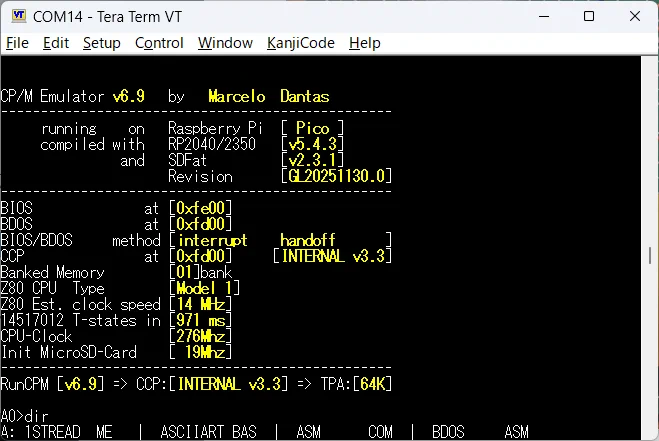Open the File menu
Image resolution: width=659 pixels, height=441 pixels.
[x=17, y=43]
